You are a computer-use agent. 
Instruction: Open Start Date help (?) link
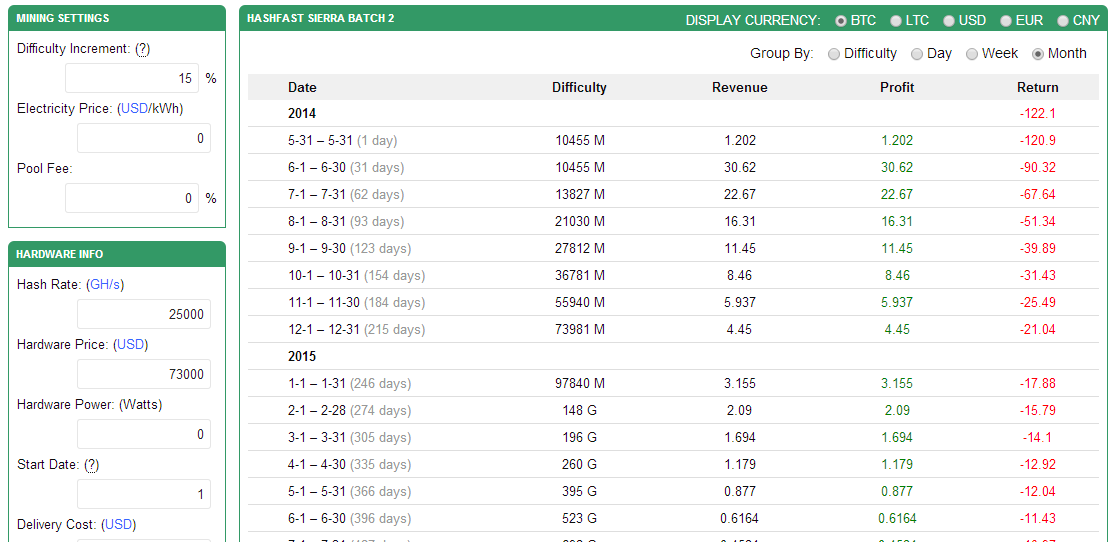(x=91, y=465)
